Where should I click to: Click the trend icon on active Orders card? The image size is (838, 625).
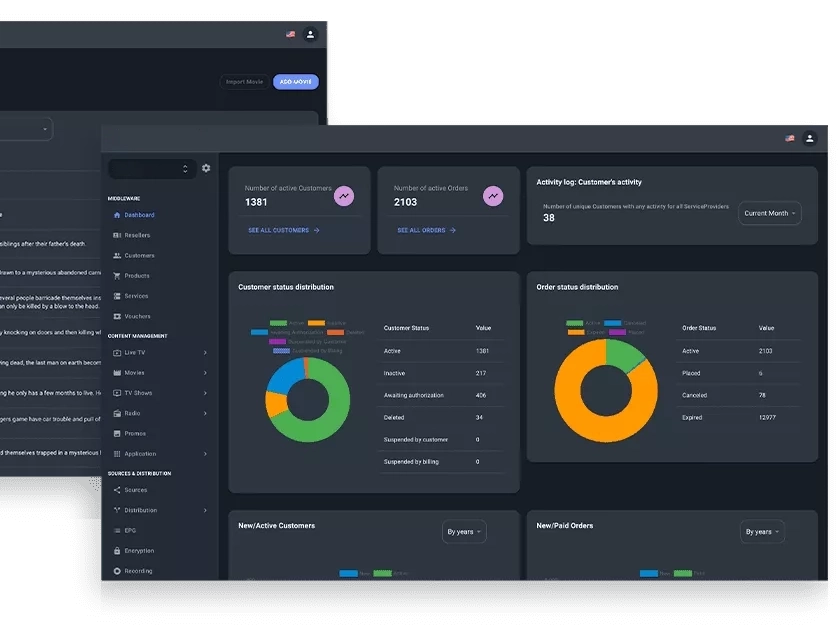[x=493, y=196]
